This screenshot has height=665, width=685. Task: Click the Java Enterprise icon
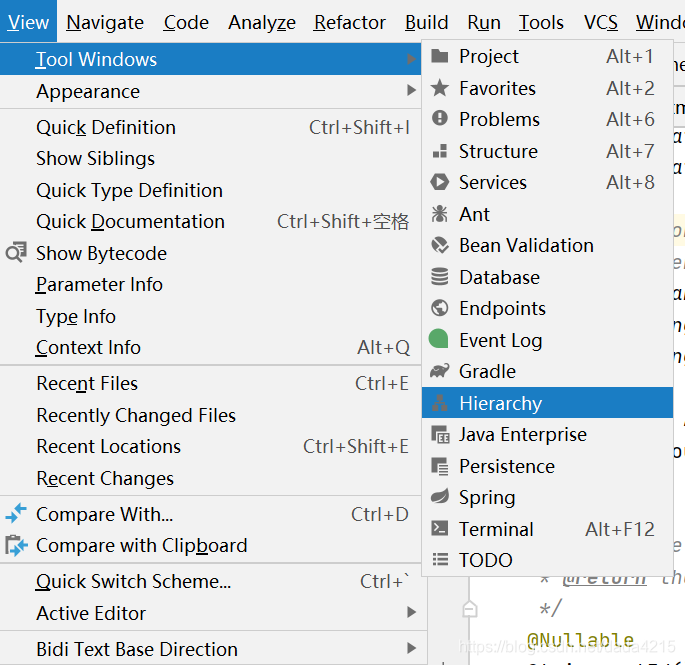(x=440, y=435)
